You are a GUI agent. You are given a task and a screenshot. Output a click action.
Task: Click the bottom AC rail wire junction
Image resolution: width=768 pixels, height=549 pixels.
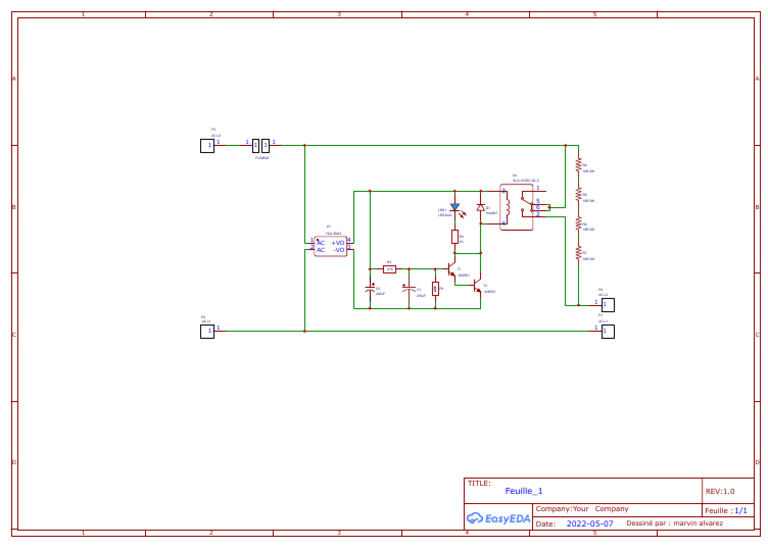305,332
